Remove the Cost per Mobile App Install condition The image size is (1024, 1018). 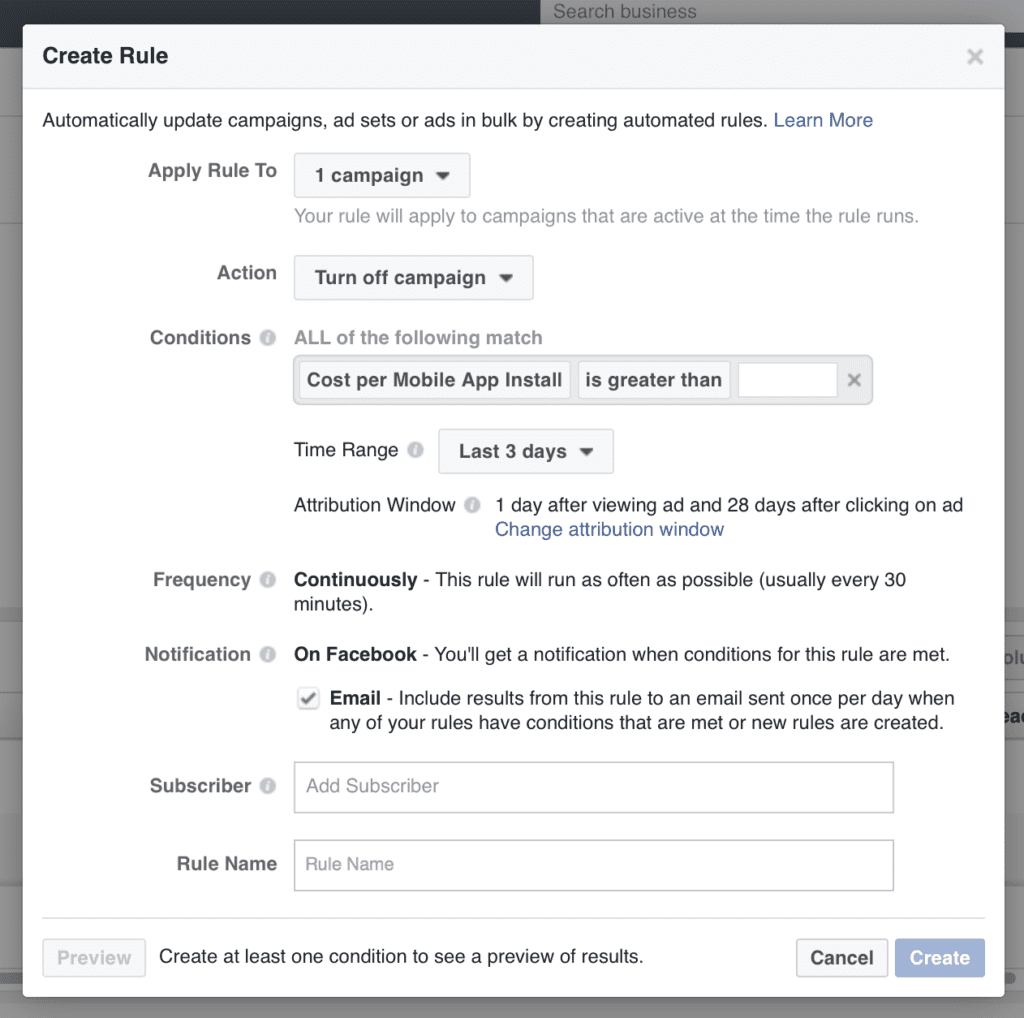pyautogui.click(x=854, y=380)
